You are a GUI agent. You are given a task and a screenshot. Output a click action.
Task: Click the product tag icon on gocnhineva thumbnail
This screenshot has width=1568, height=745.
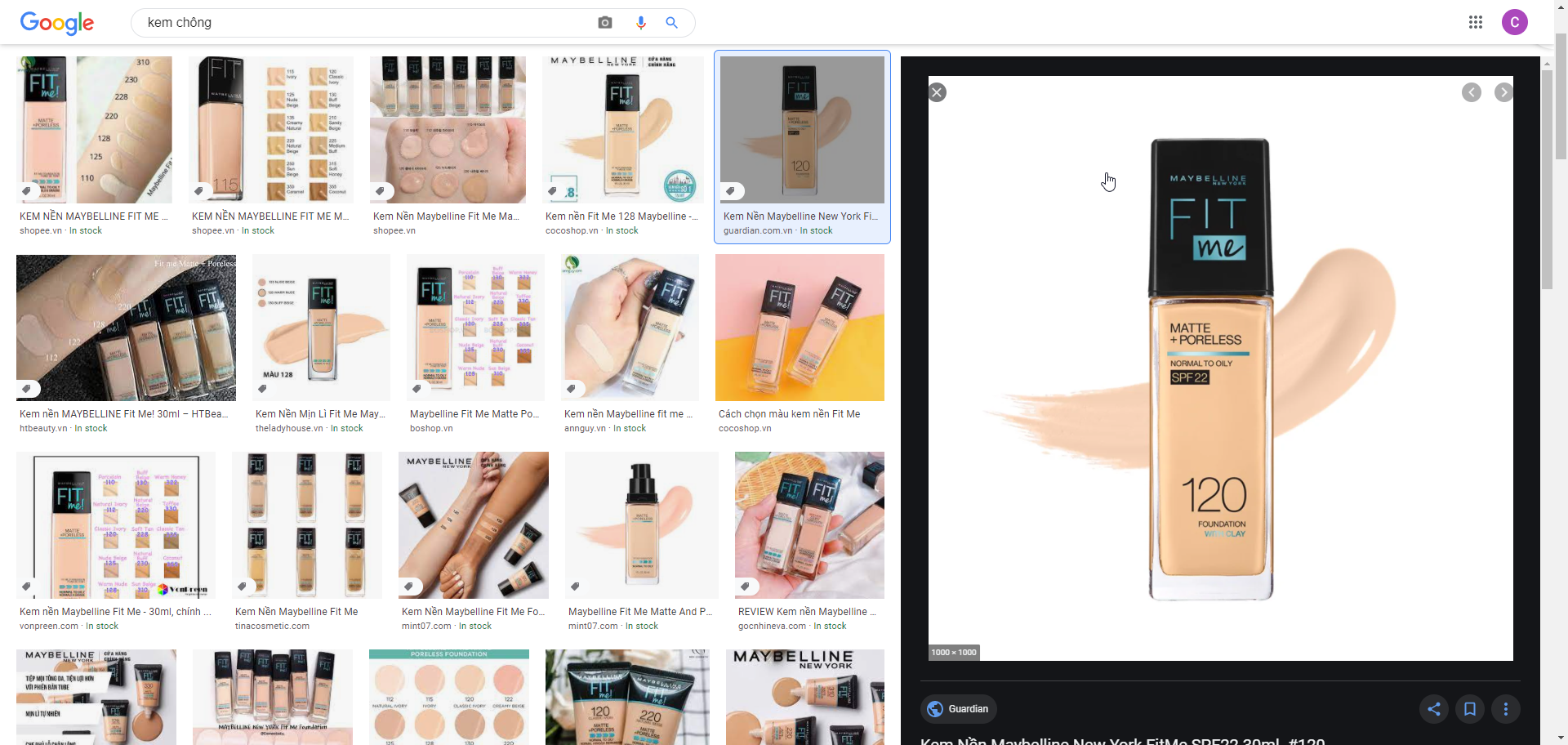(746, 587)
